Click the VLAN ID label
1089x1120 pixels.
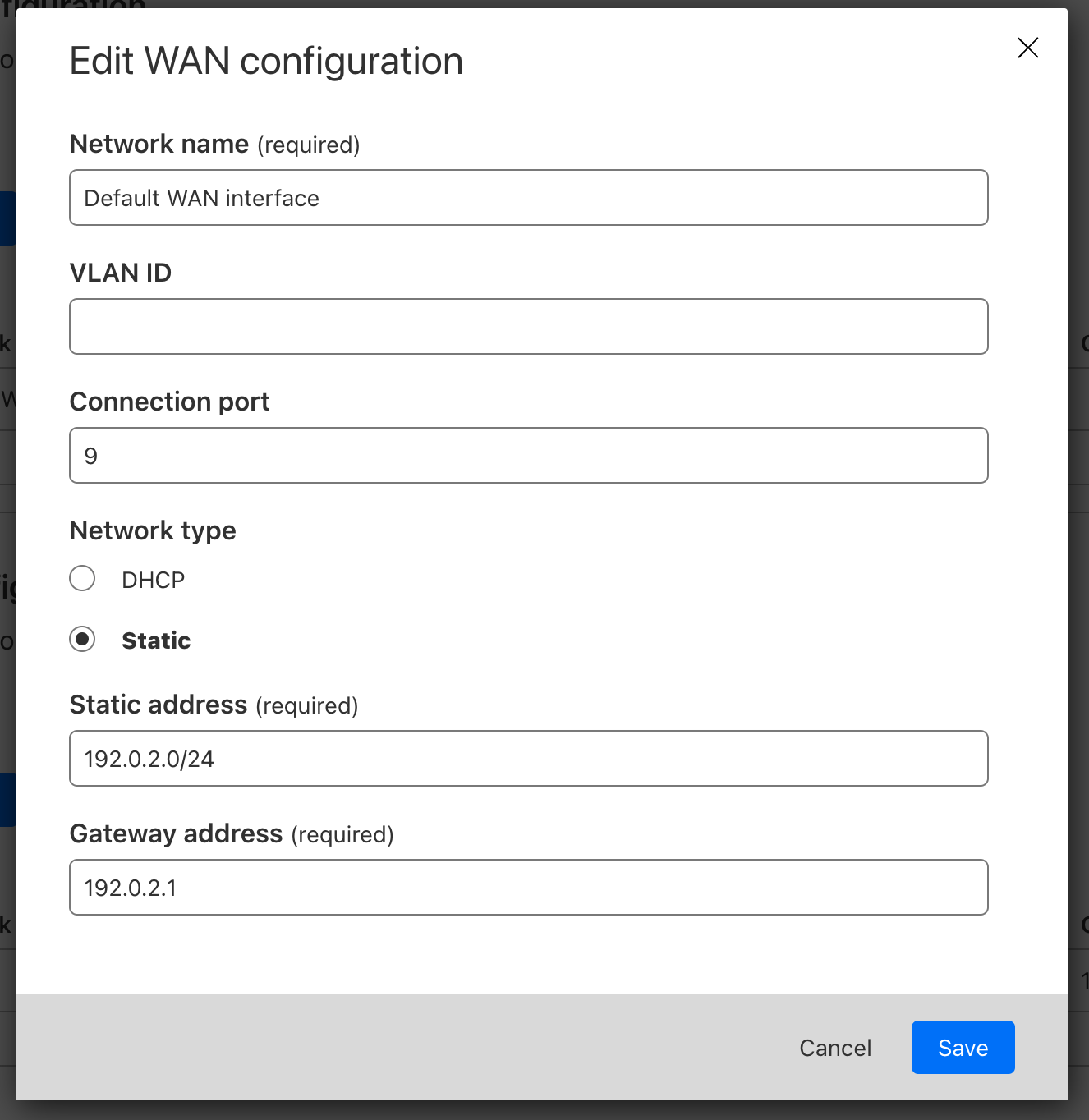(121, 272)
